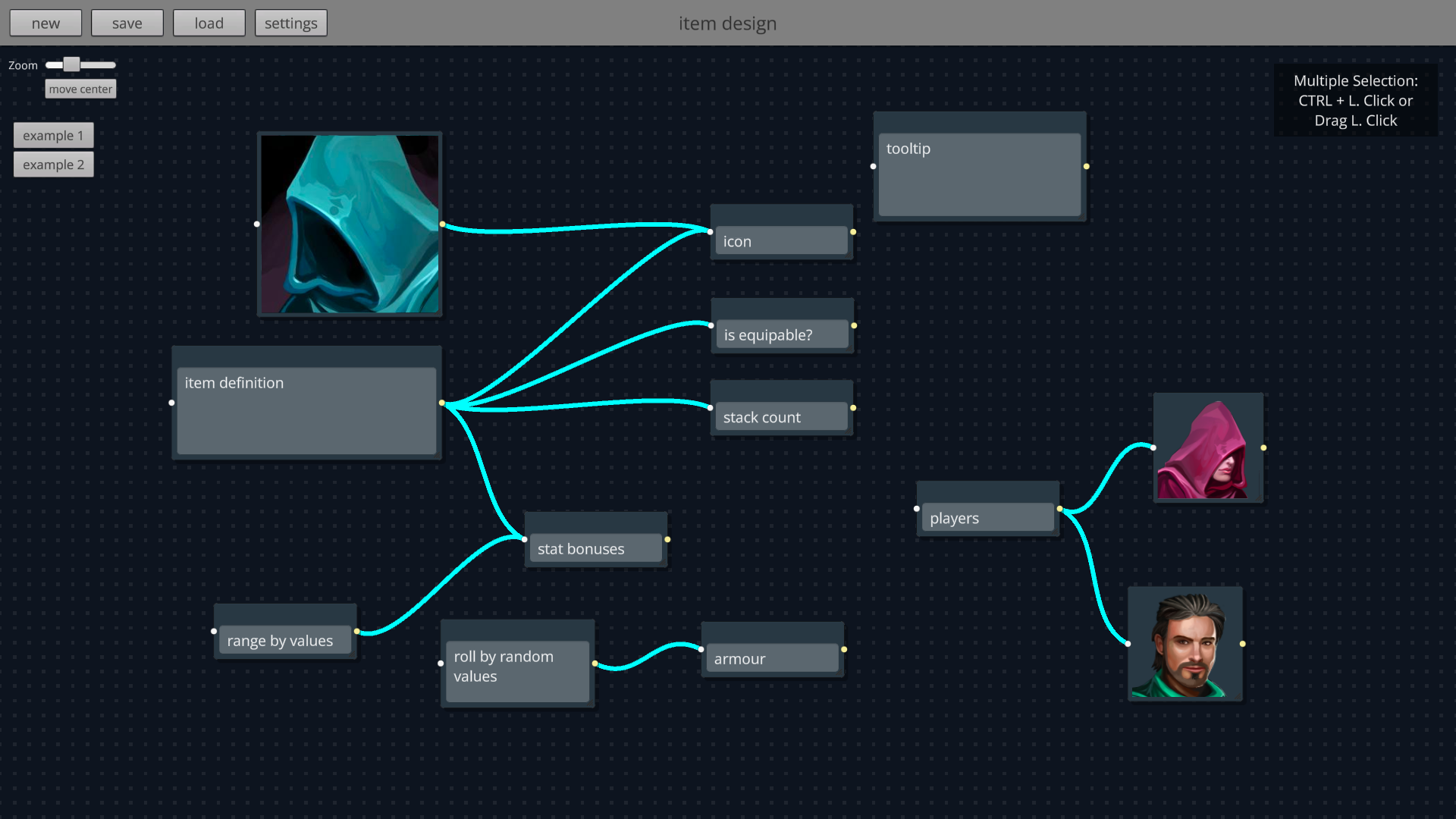The width and height of the screenshot is (1456, 819).
Task: Click the teal hooded cloak image node
Action: point(350,224)
